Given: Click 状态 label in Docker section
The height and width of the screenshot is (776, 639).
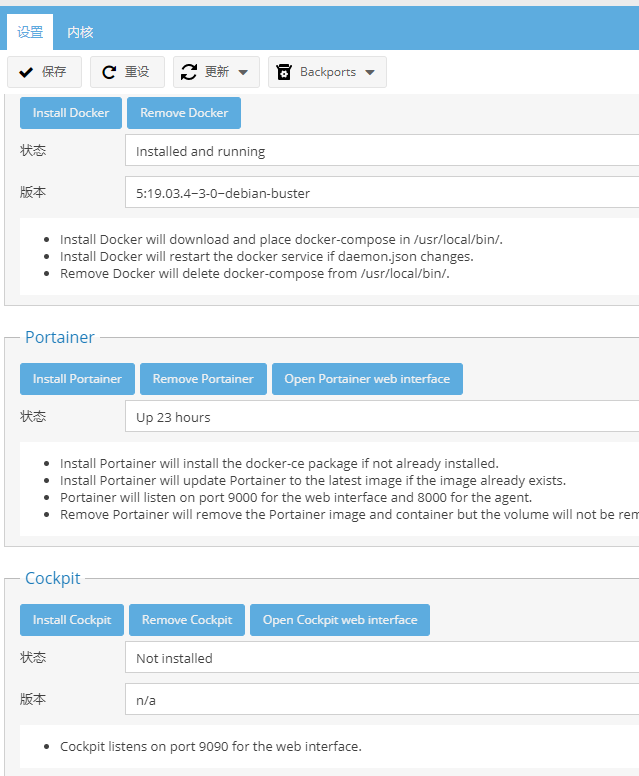Looking at the screenshot, I should coord(33,150).
